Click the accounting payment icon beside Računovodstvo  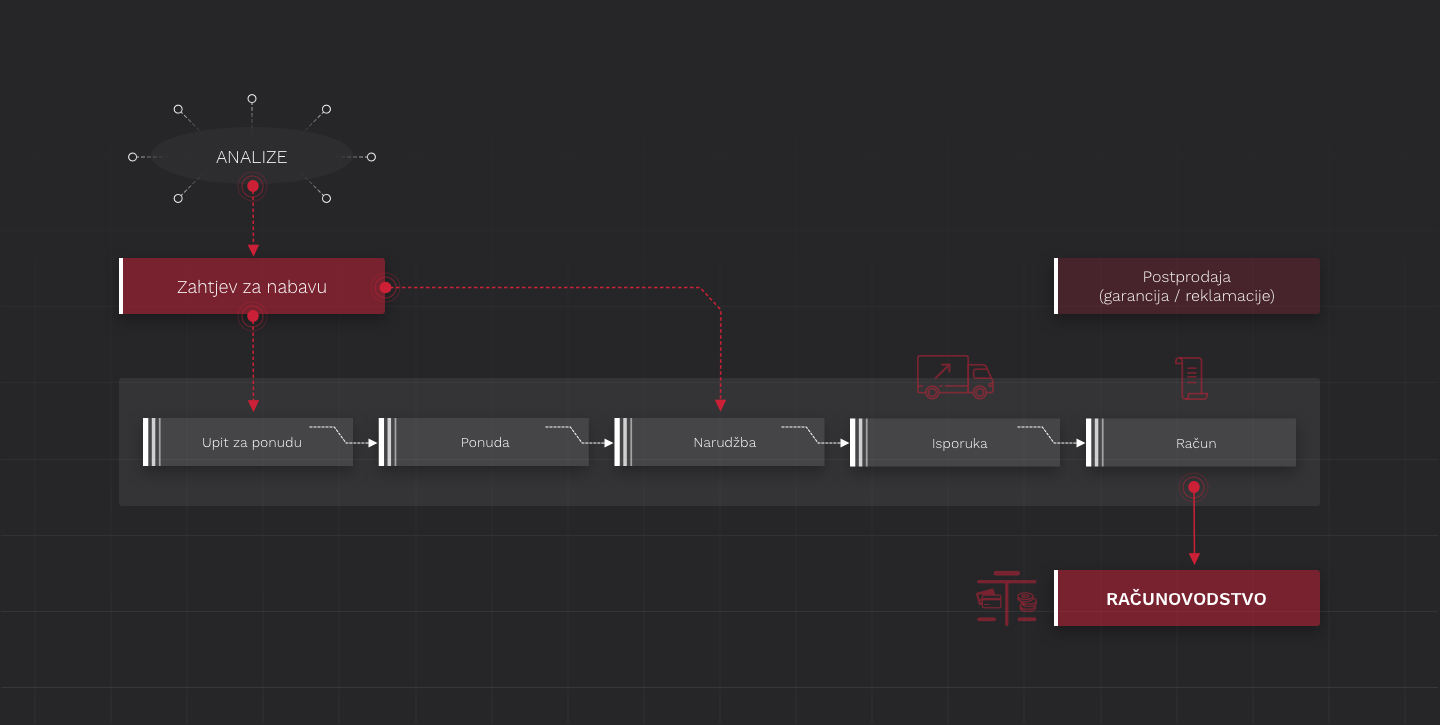(x=1006, y=599)
